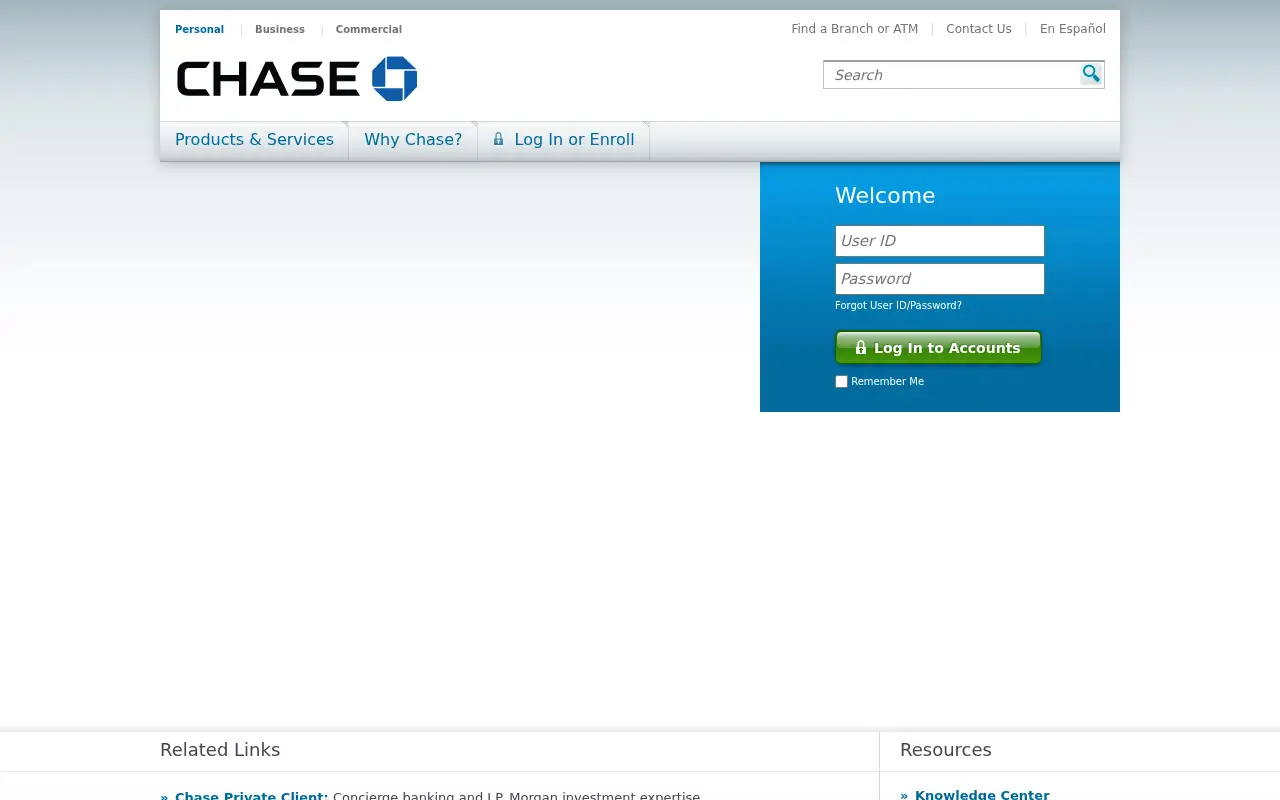Open the Why Chase? menu

pyautogui.click(x=413, y=140)
